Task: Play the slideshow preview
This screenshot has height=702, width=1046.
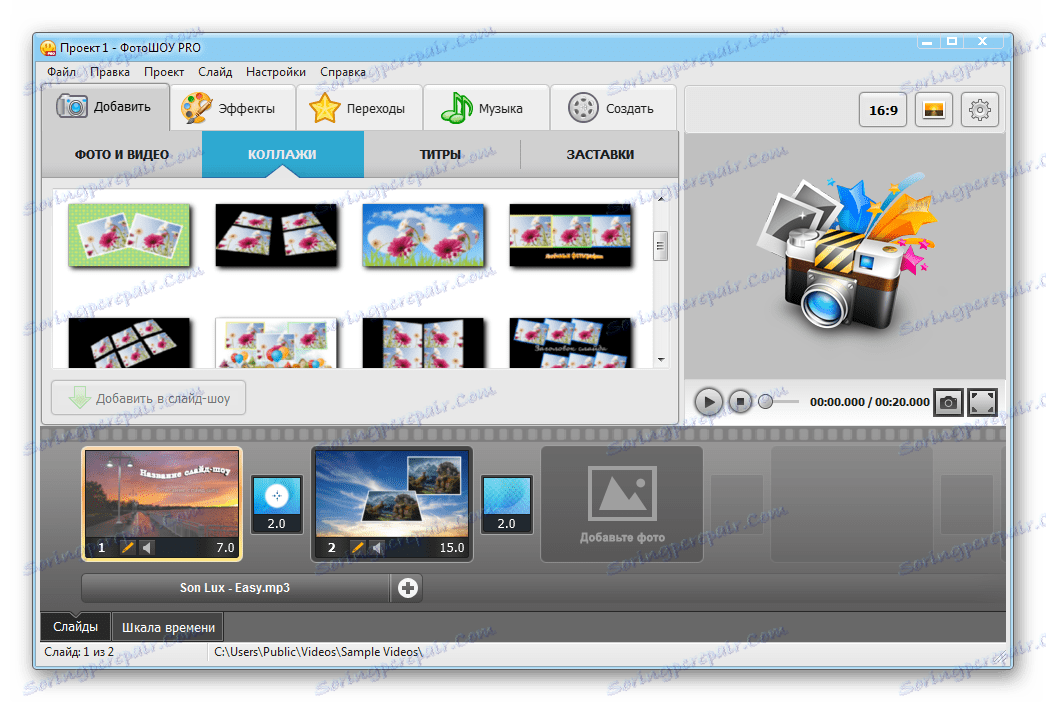Action: (x=708, y=402)
